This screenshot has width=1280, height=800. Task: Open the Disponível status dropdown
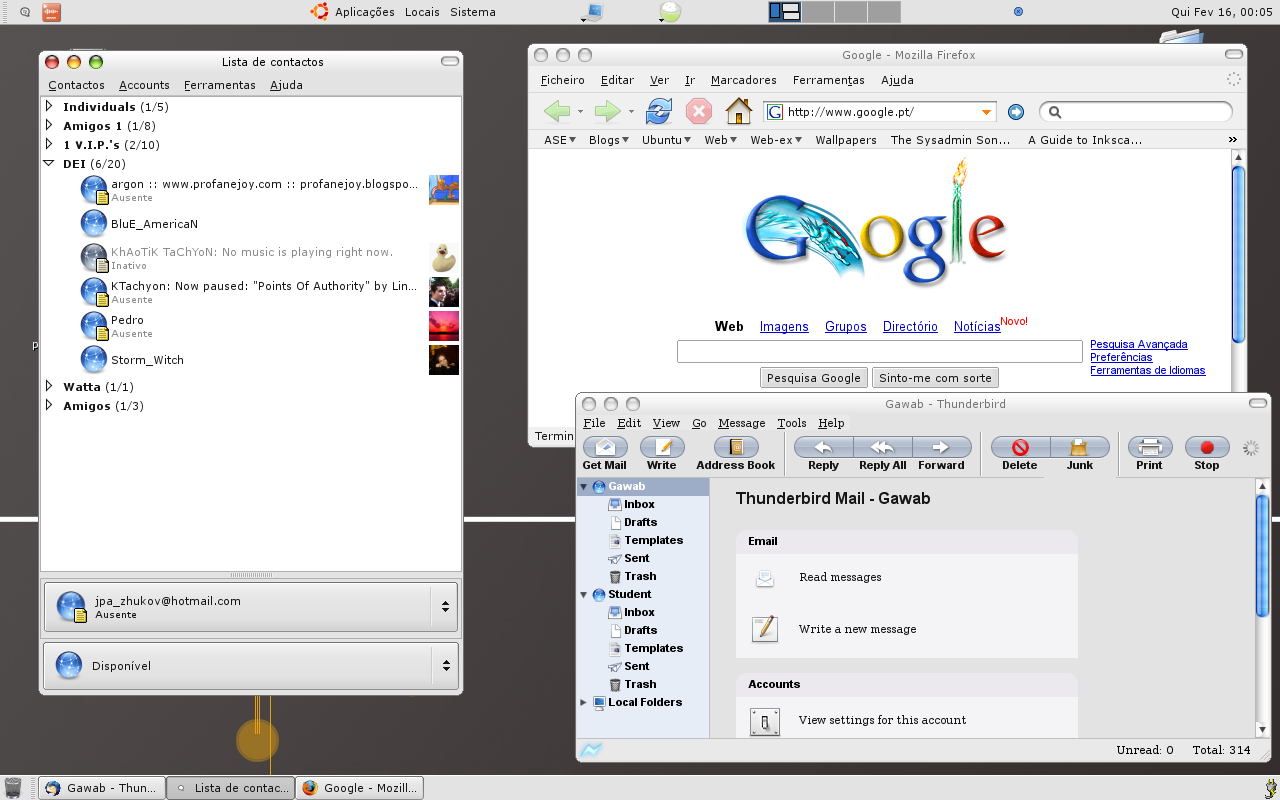click(445, 666)
